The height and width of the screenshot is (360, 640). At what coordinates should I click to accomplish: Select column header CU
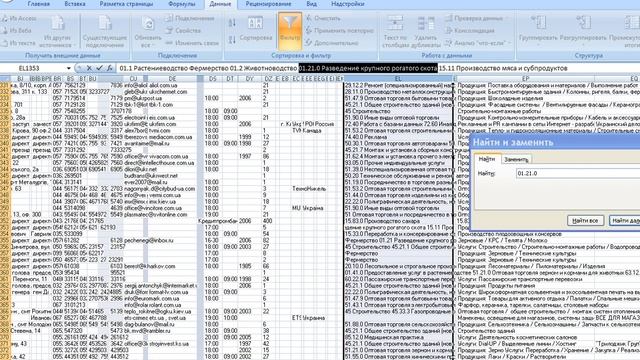coord(133,78)
